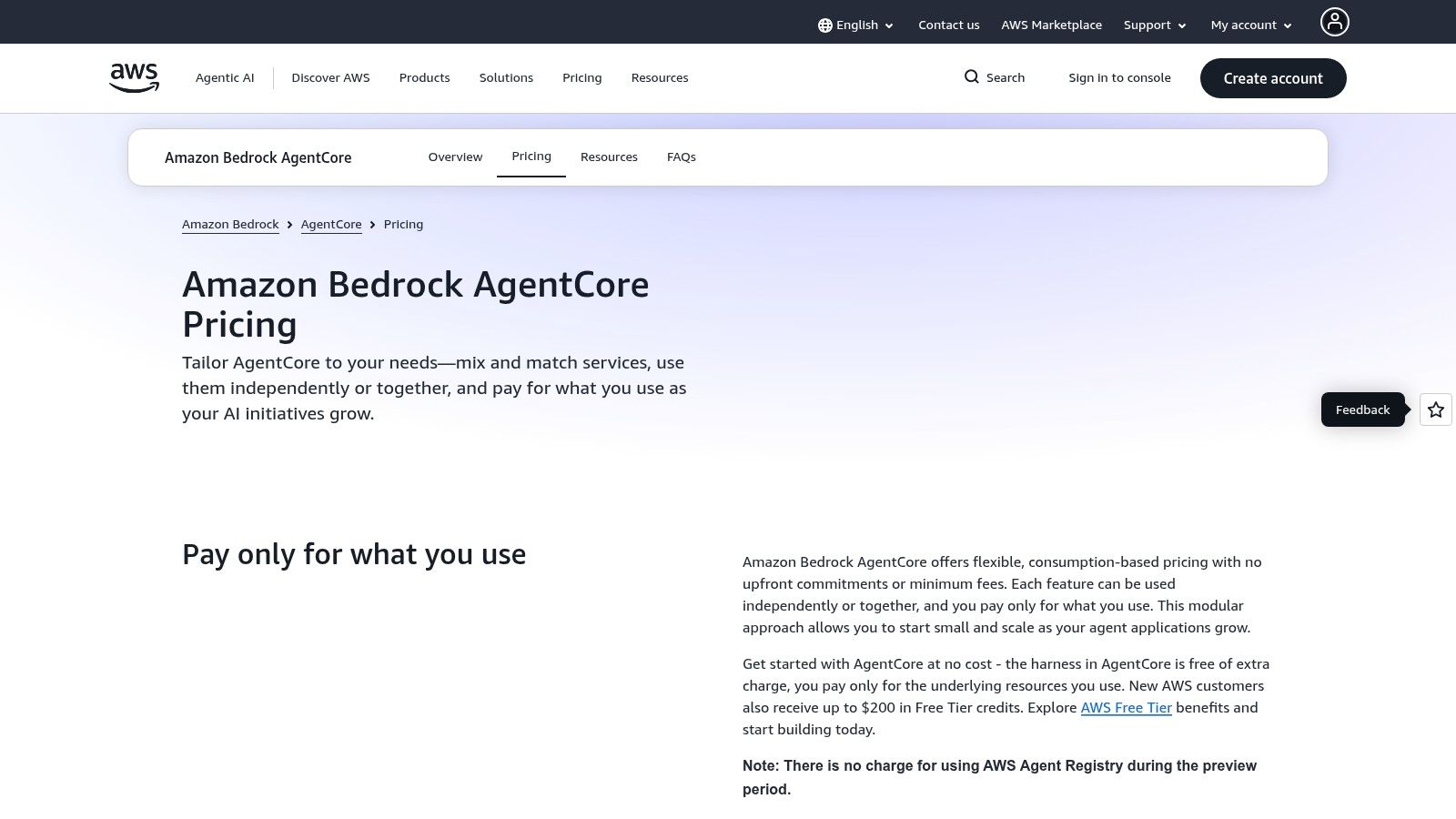
Task: Open AWS Marketplace link
Action: (1052, 25)
